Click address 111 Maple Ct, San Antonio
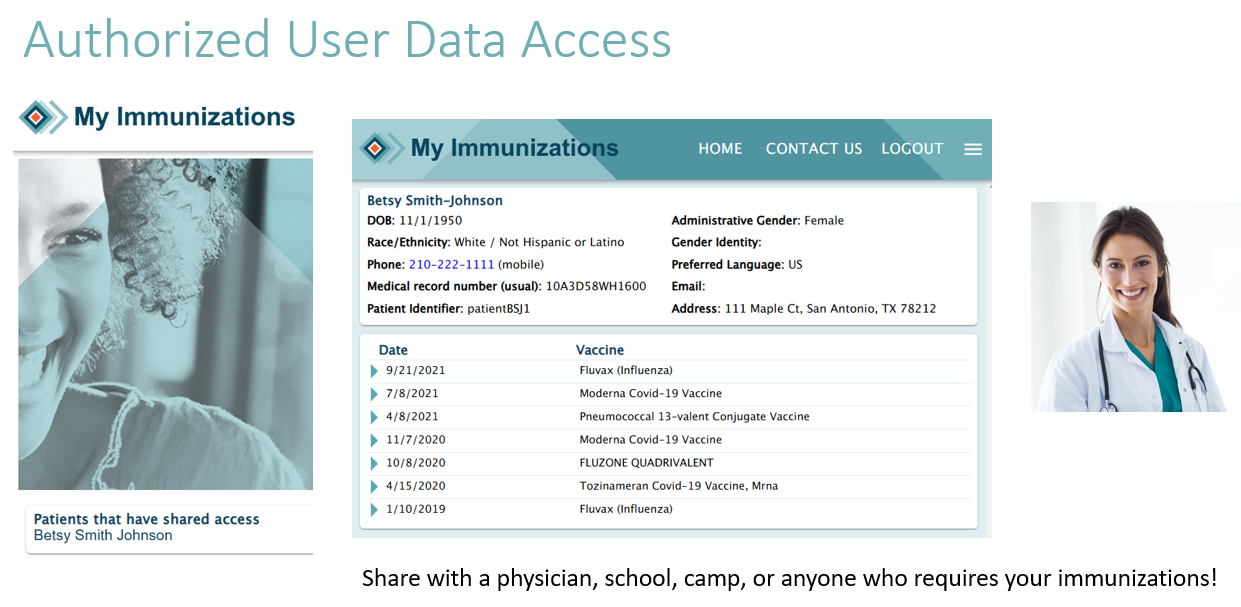This screenshot has width=1241, height=607. 830,309
